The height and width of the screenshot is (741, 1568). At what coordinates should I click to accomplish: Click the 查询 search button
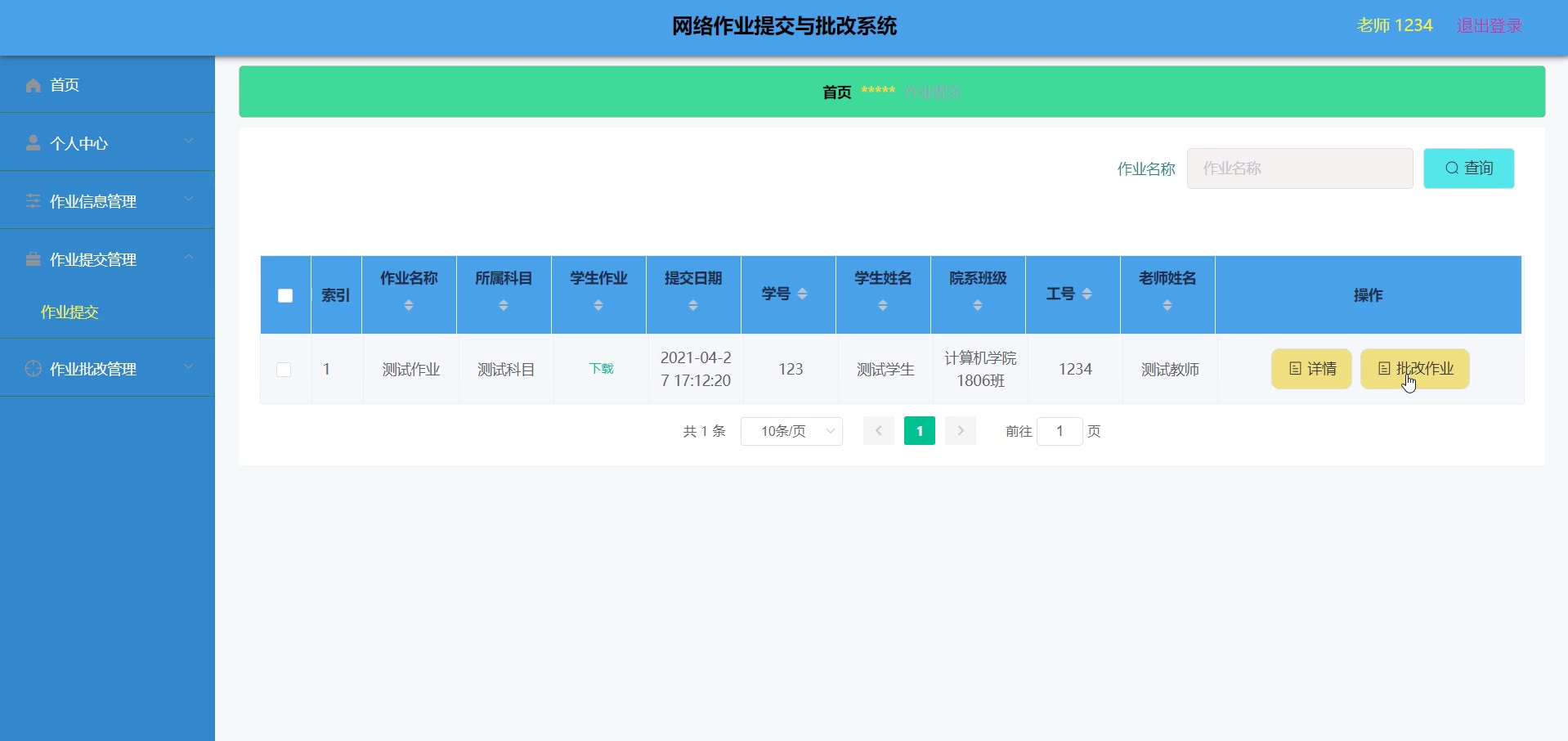[x=1468, y=168]
